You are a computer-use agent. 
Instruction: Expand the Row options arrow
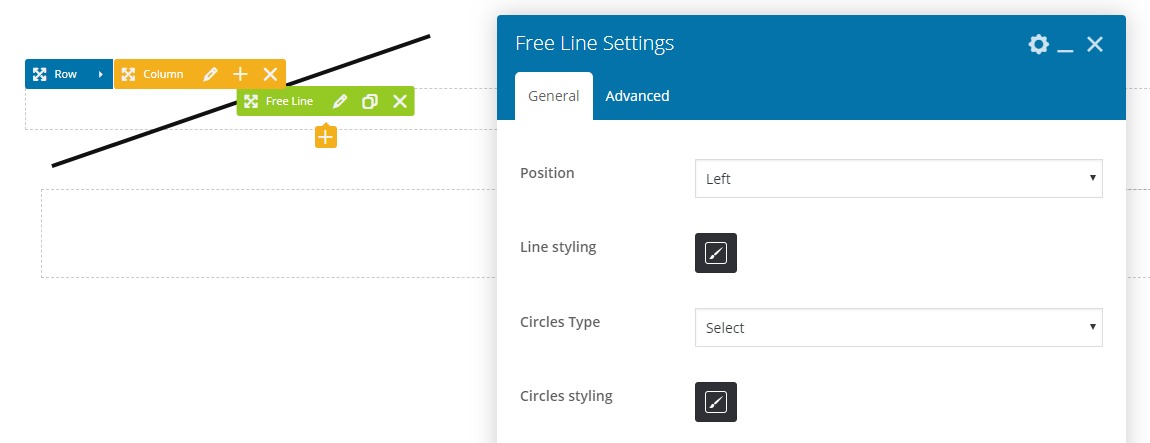point(101,74)
